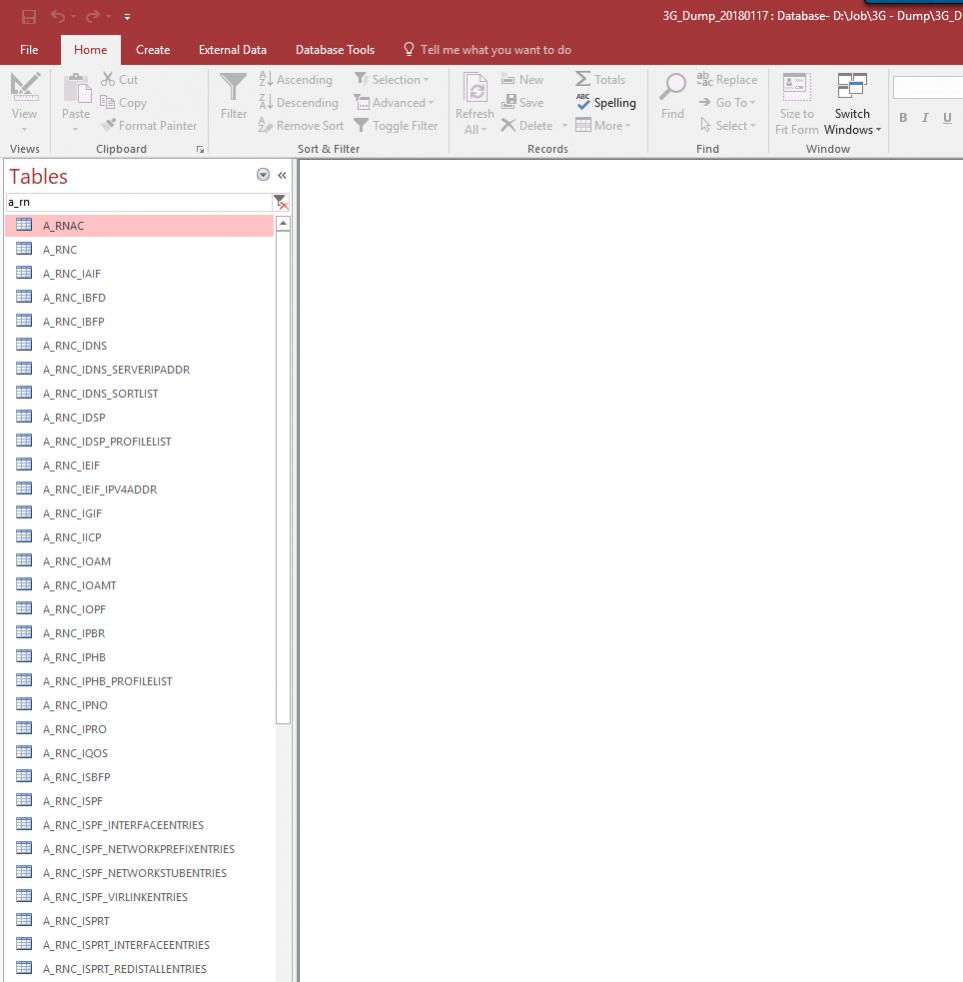Image resolution: width=963 pixels, height=982 pixels.
Task: Open the Selection filter dropdown
Action: click(x=392, y=80)
